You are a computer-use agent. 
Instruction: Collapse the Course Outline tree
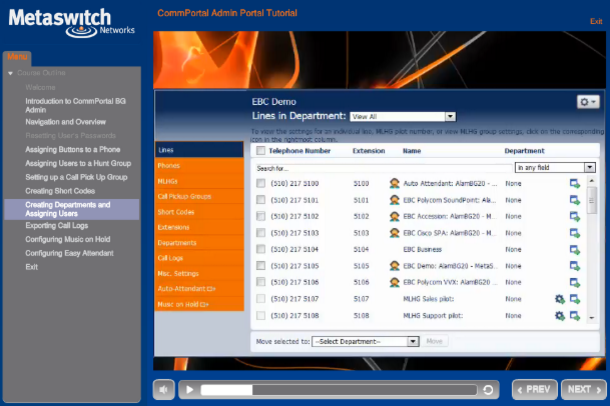pos(11,73)
